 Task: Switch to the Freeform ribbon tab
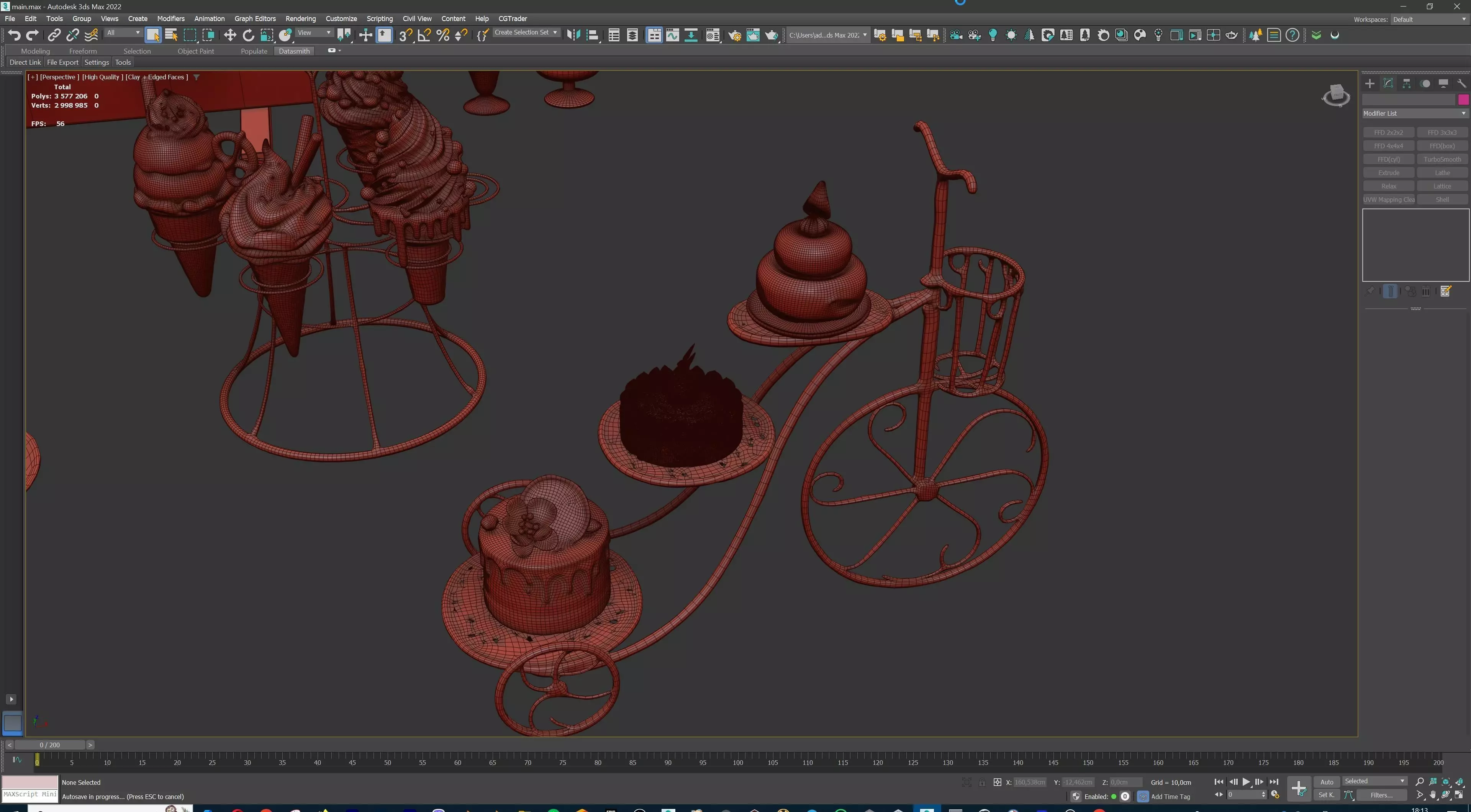(x=83, y=51)
